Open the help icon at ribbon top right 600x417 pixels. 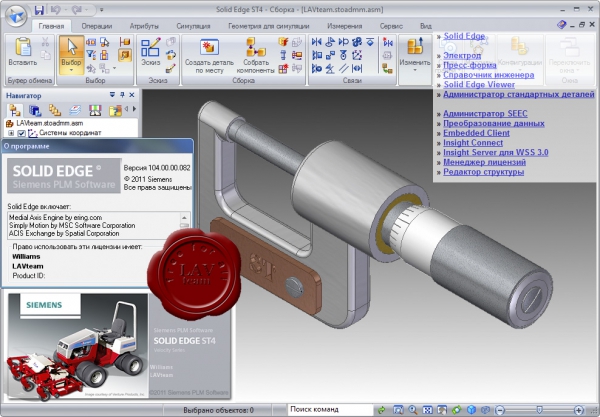click(561, 25)
